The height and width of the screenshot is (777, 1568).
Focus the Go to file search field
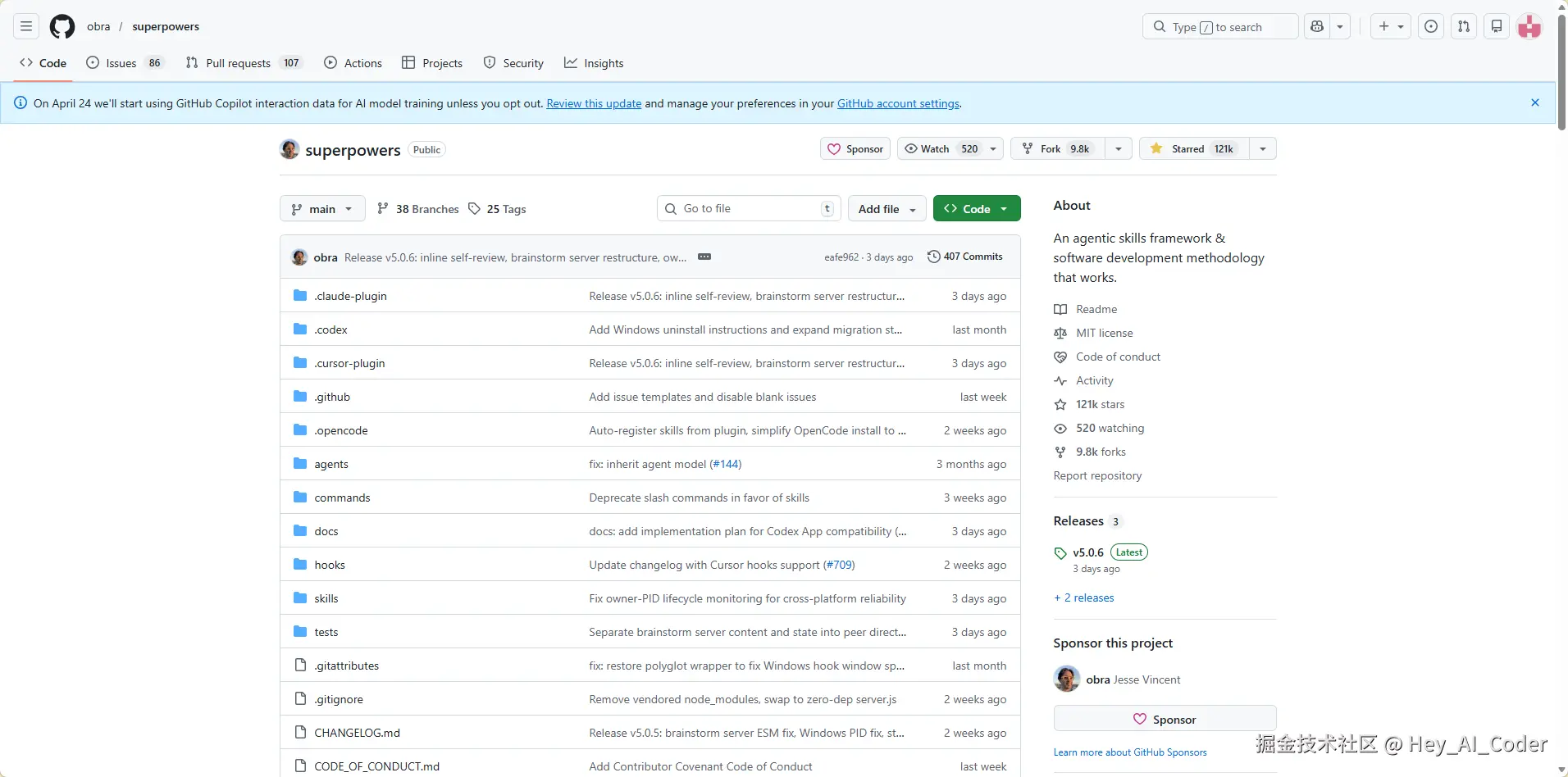click(749, 209)
